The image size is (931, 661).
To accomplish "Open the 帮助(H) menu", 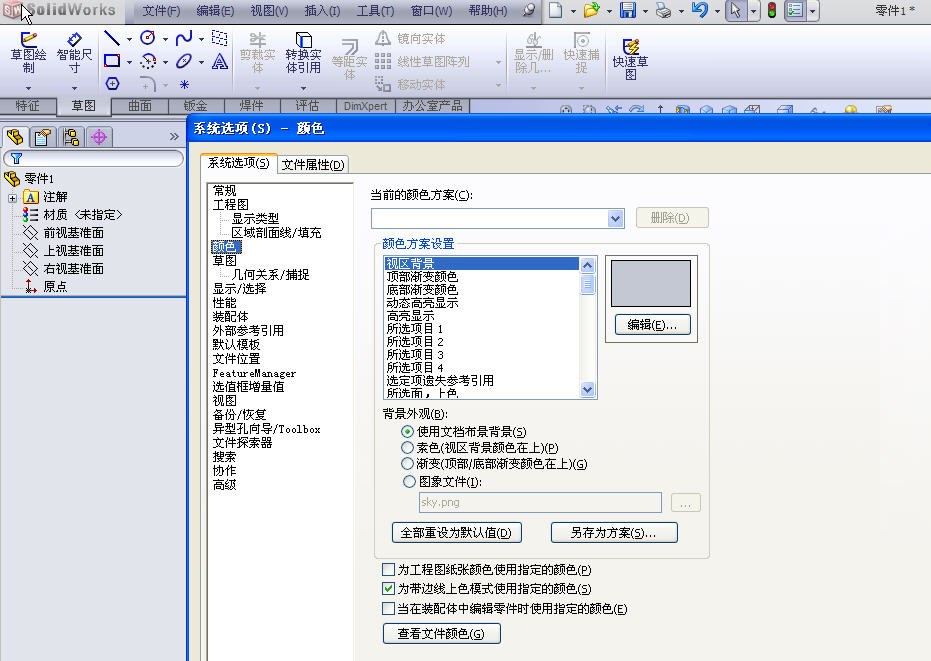I will (x=488, y=11).
